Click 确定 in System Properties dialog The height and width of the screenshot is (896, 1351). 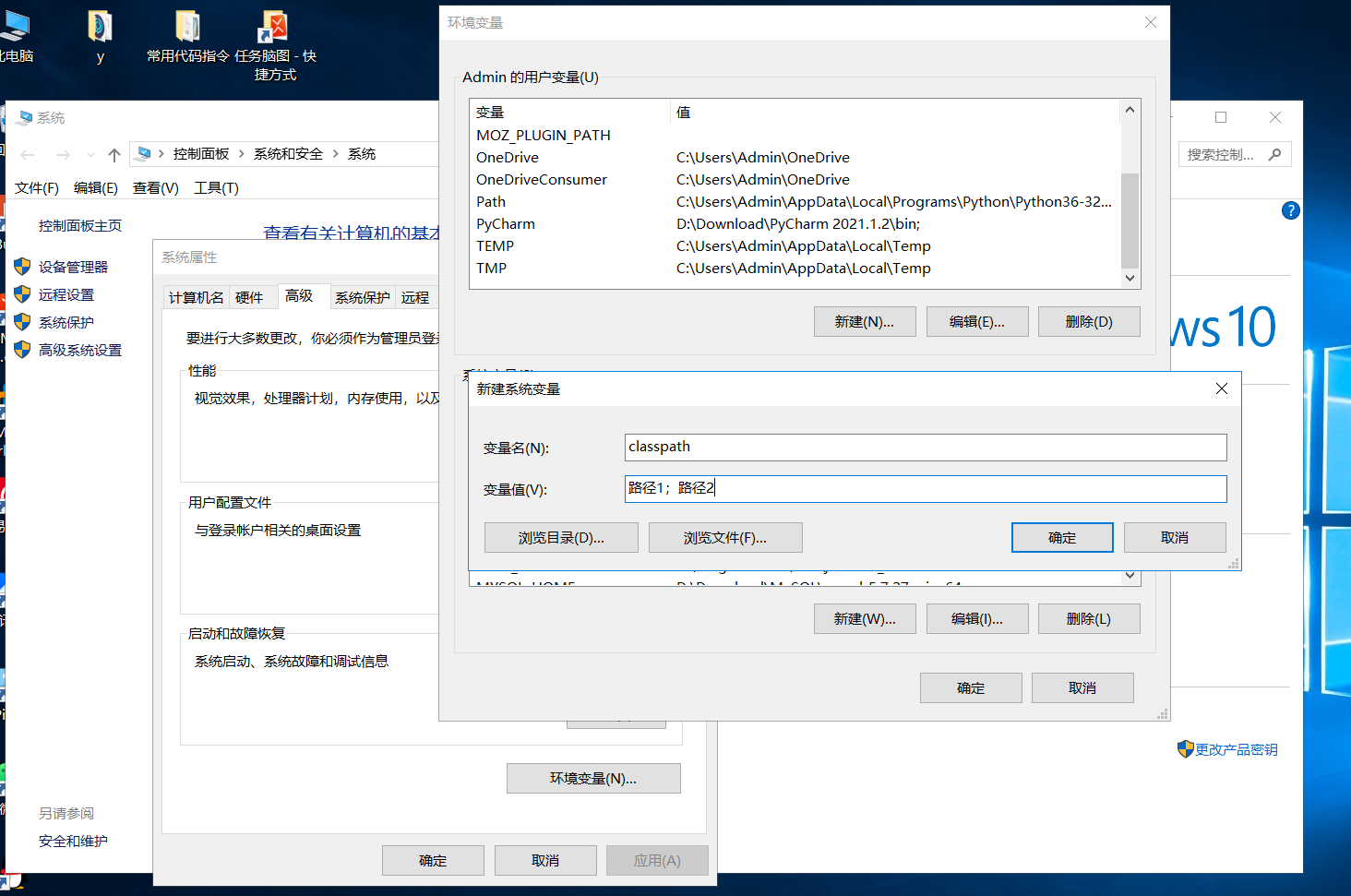coord(433,860)
